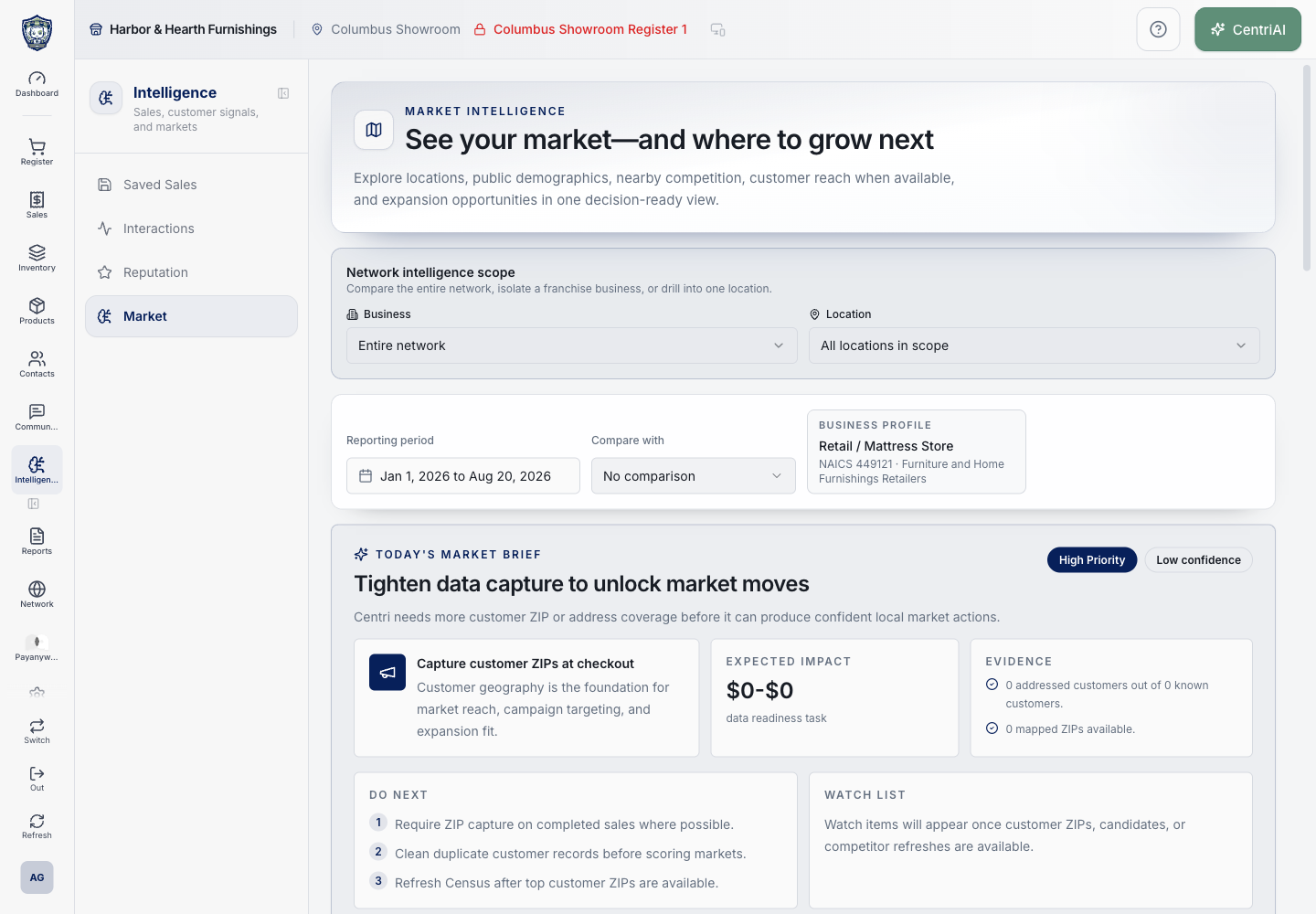The image size is (1316, 914).
Task: Click "Clean duplicate customer records" step
Action: tap(570, 854)
